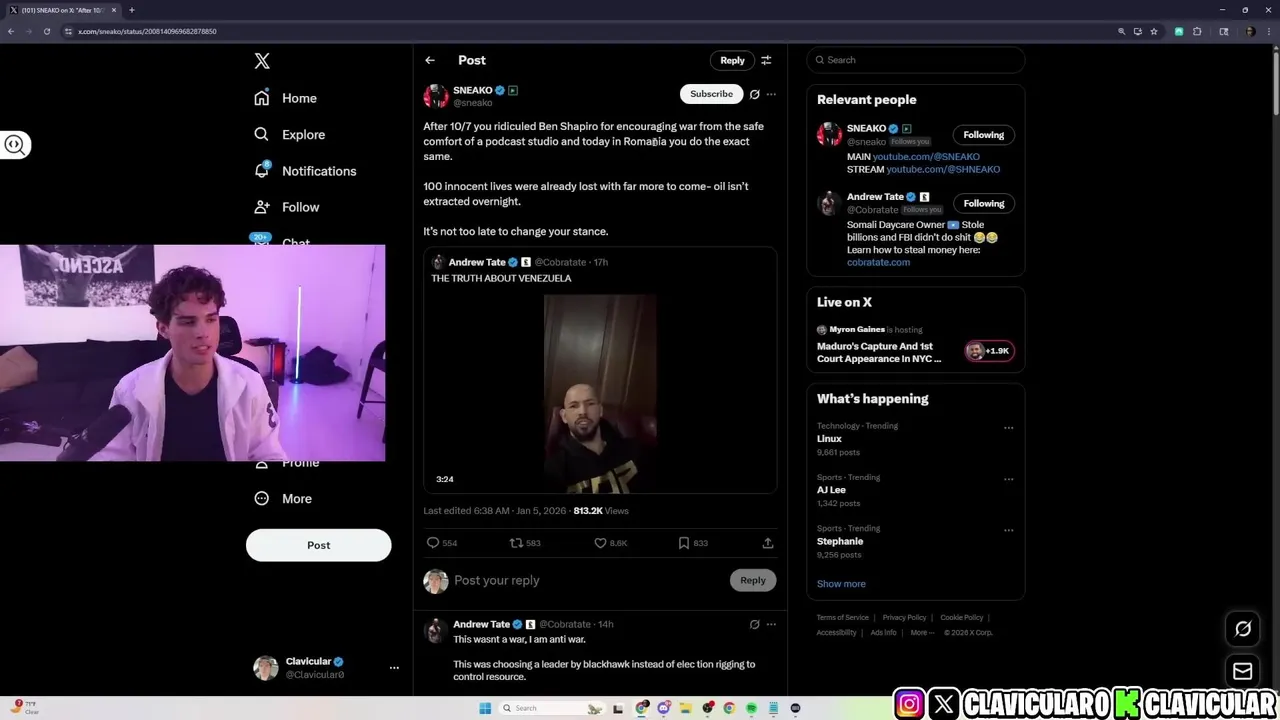
Task: Open the Linux trending topic
Action: (829, 439)
